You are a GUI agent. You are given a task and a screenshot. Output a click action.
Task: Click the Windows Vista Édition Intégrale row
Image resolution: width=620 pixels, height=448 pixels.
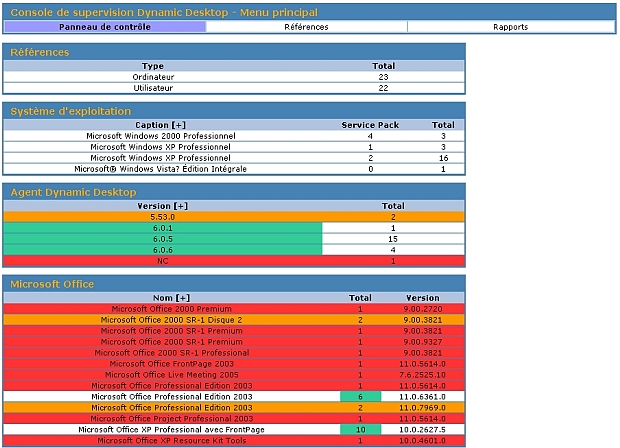234,169
